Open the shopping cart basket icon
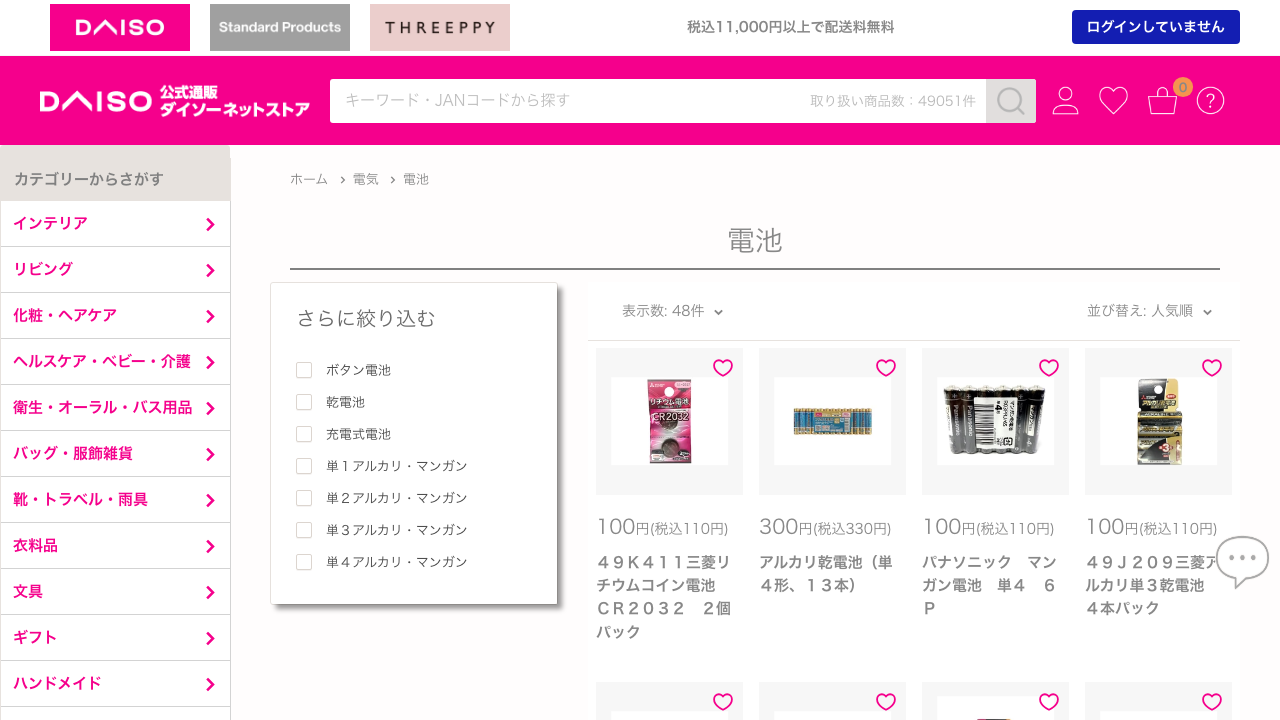Image resolution: width=1280 pixels, height=720 pixels. [x=1163, y=101]
